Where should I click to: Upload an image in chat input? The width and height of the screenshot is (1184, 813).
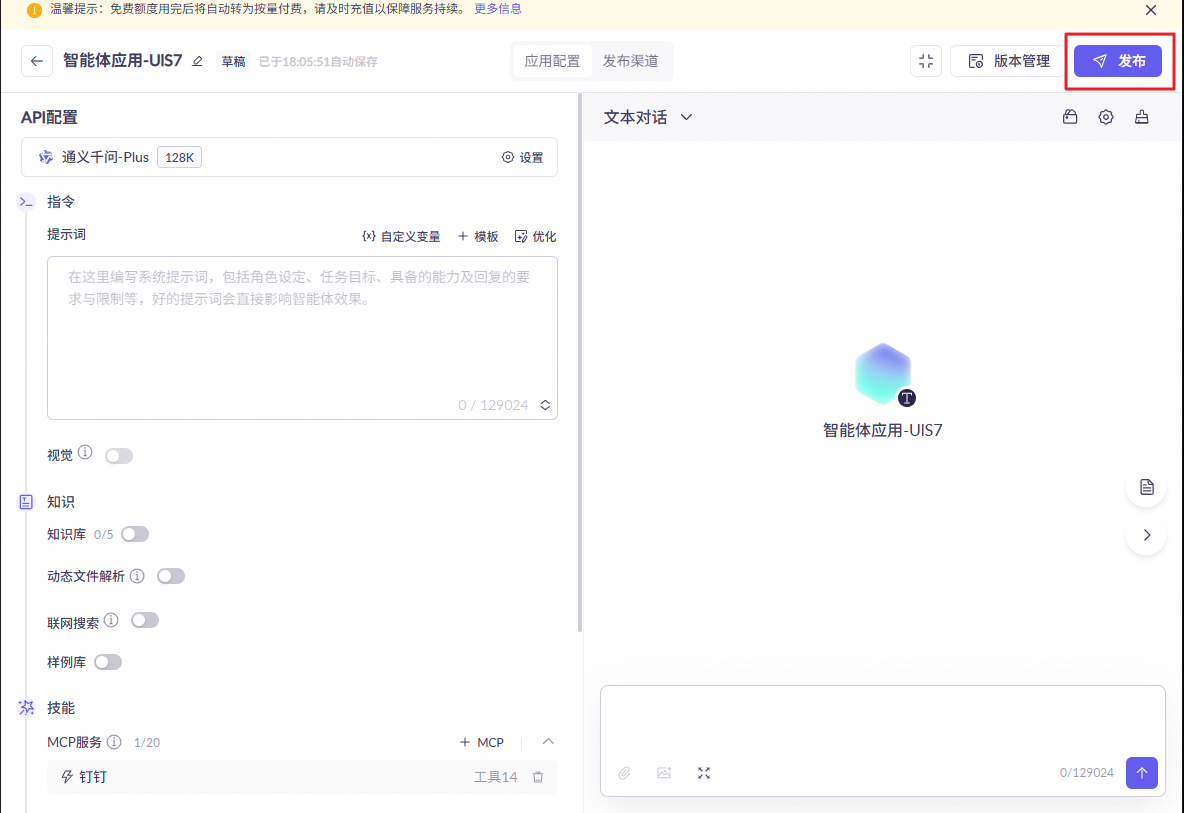[664, 773]
